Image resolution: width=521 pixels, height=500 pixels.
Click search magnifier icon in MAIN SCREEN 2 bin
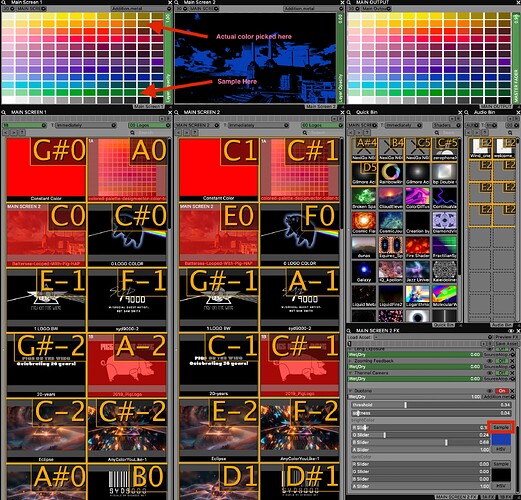[x=305, y=133]
